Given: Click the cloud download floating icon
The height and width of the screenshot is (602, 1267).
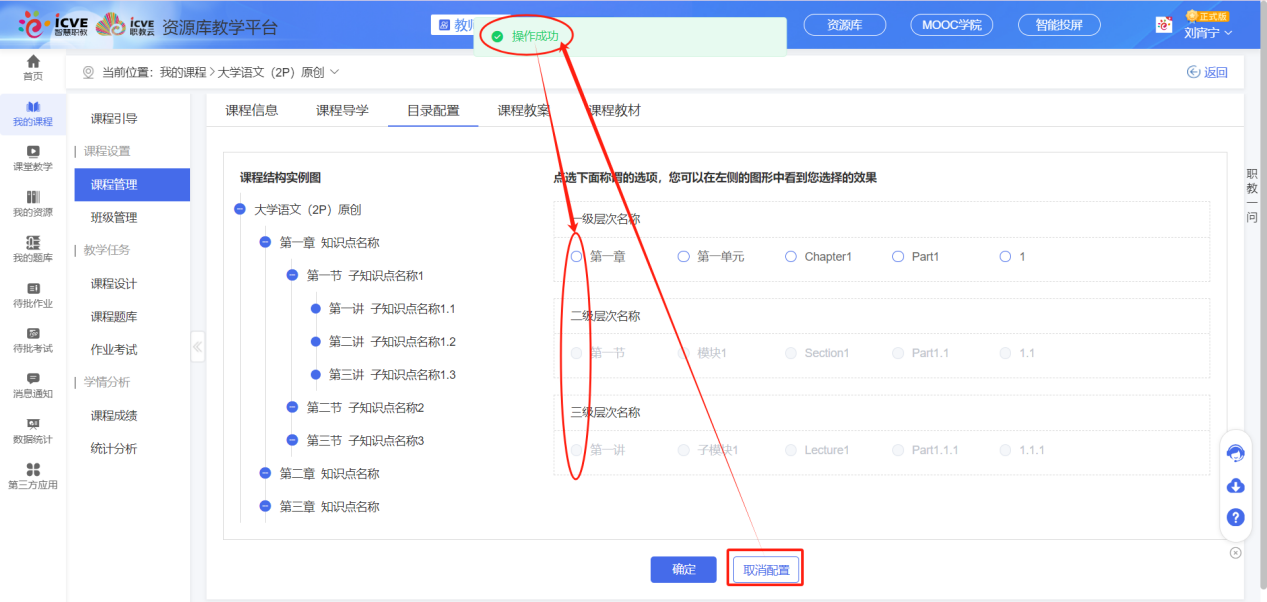Looking at the screenshot, I should (x=1236, y=485).
